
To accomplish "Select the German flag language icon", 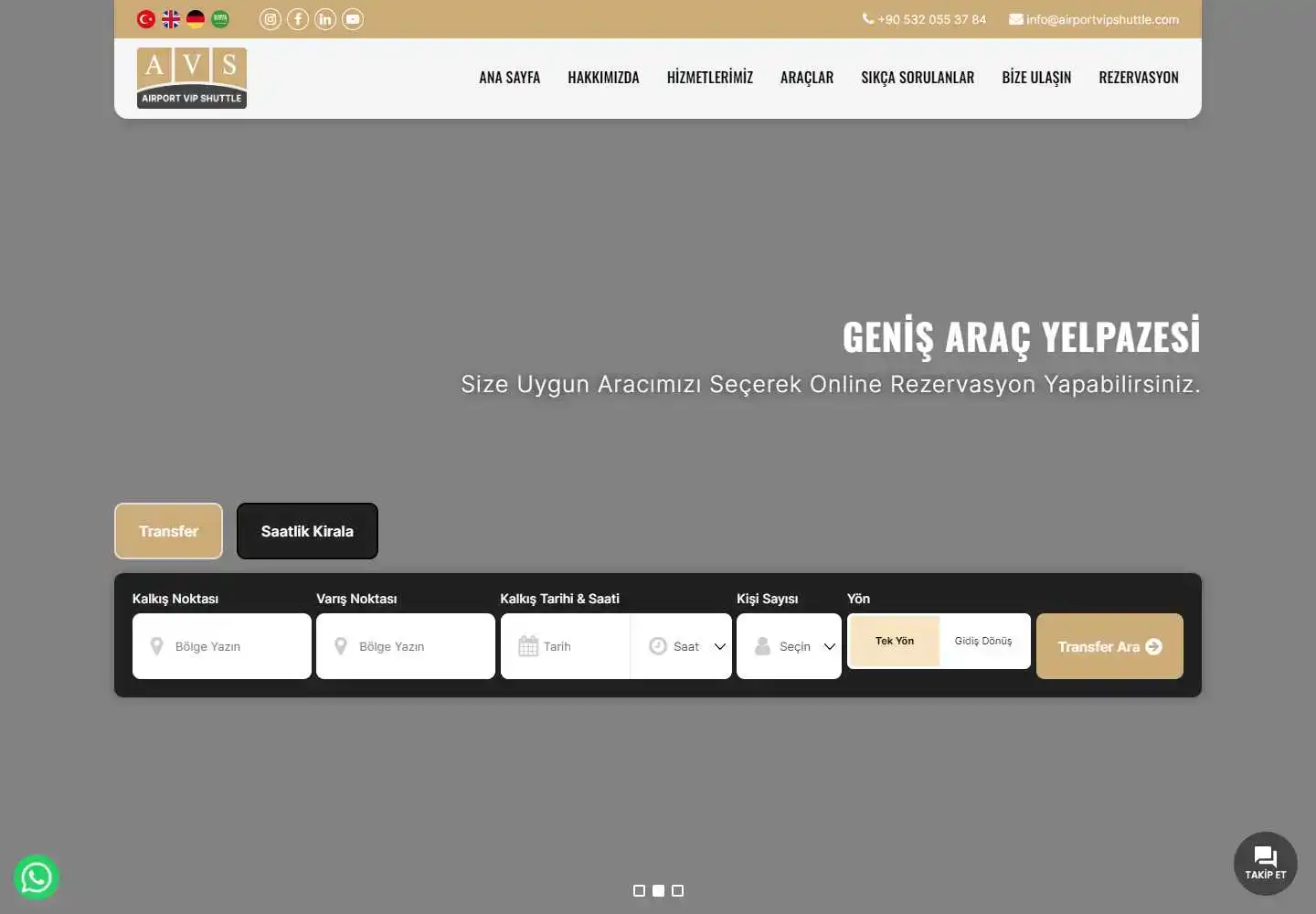I will click(196, 18).
